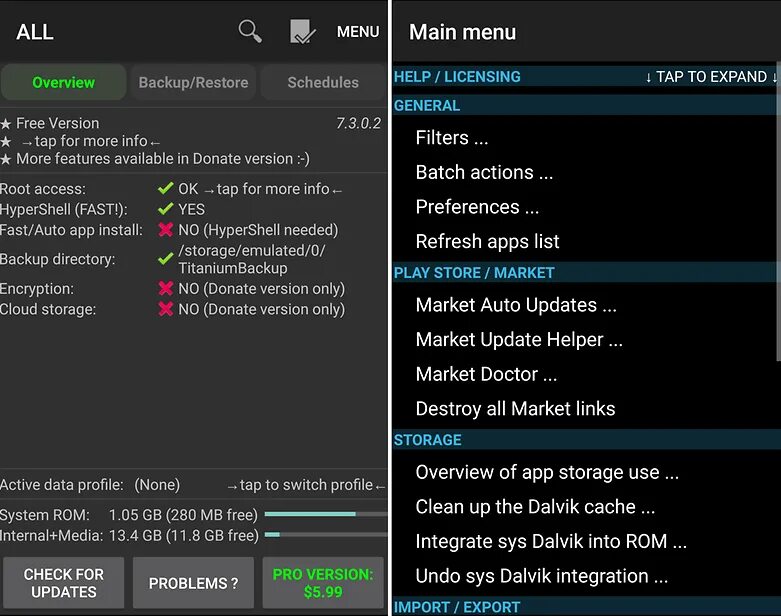Tap the batch checkmark icon beside MENU
Screen dimensions: 781x616
pyautogui.click(x=302, y=31)
